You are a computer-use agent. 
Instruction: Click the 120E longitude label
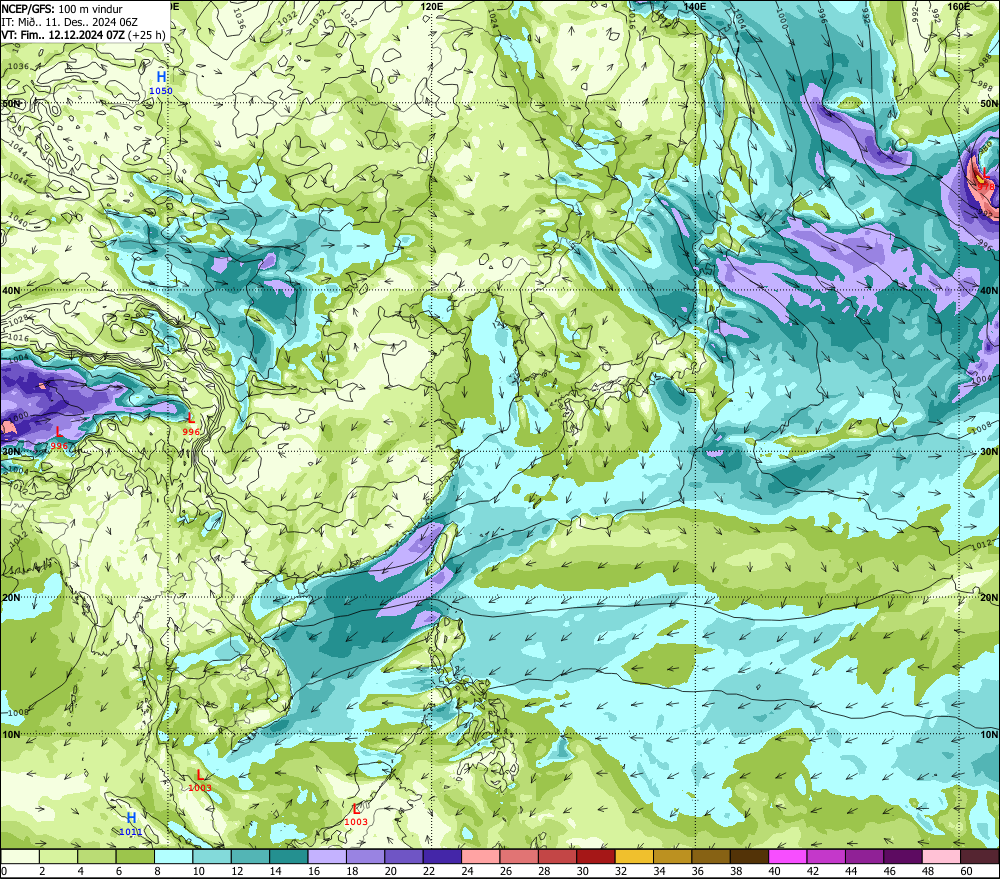(432, 6)
